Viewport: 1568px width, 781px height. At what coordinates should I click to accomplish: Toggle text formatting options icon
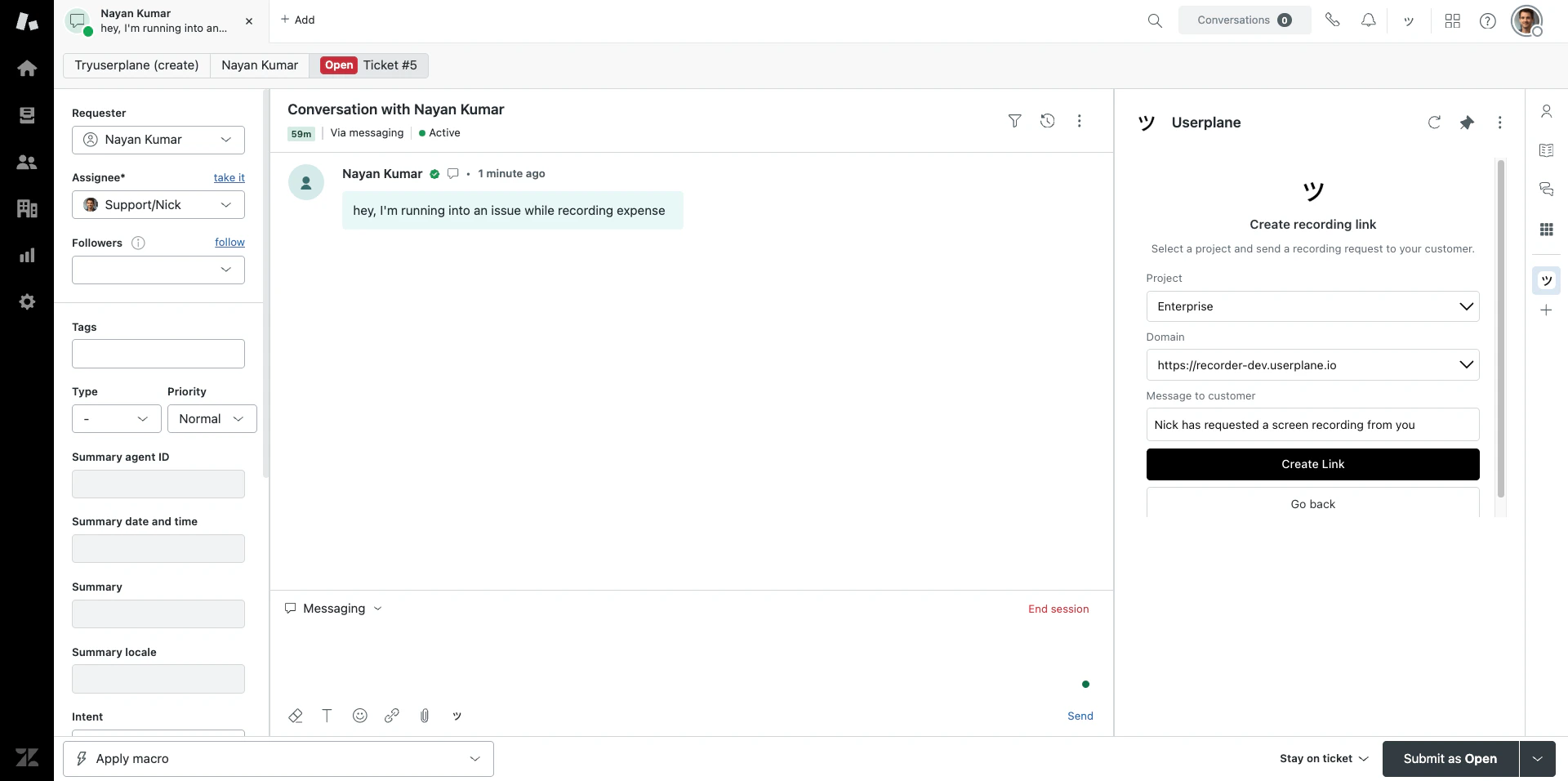click(x=327, y=716)
